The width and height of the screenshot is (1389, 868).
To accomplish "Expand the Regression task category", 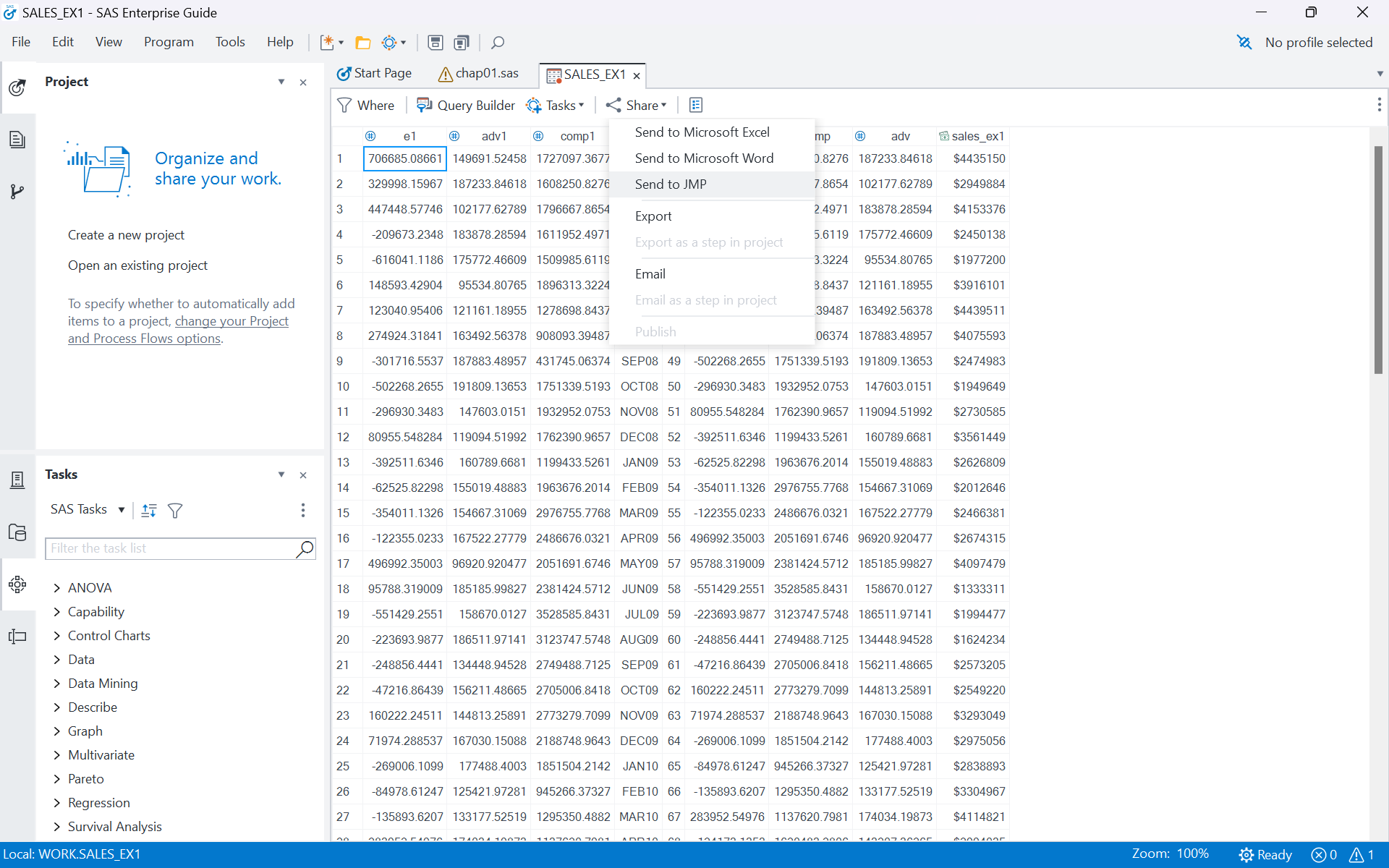I will pyautogui.click(x=99, y=803).
